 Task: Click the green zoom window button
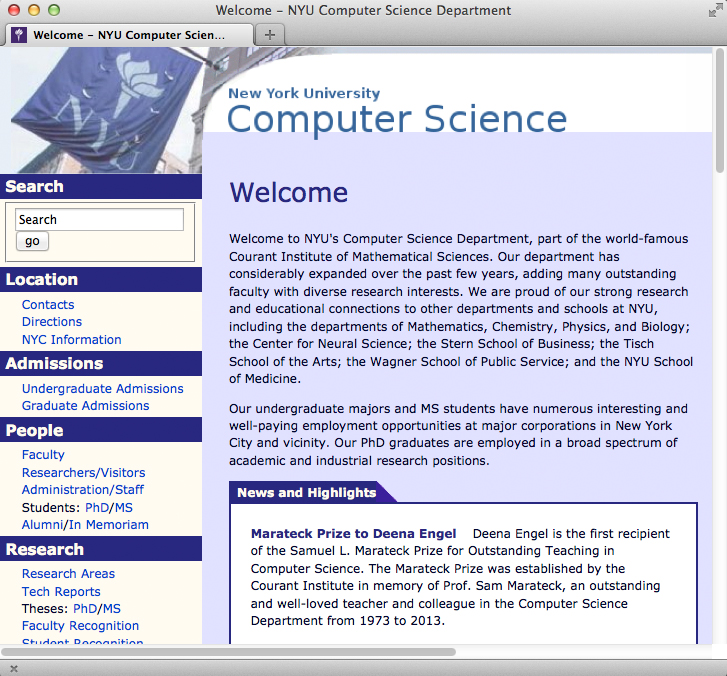[53, 10]
